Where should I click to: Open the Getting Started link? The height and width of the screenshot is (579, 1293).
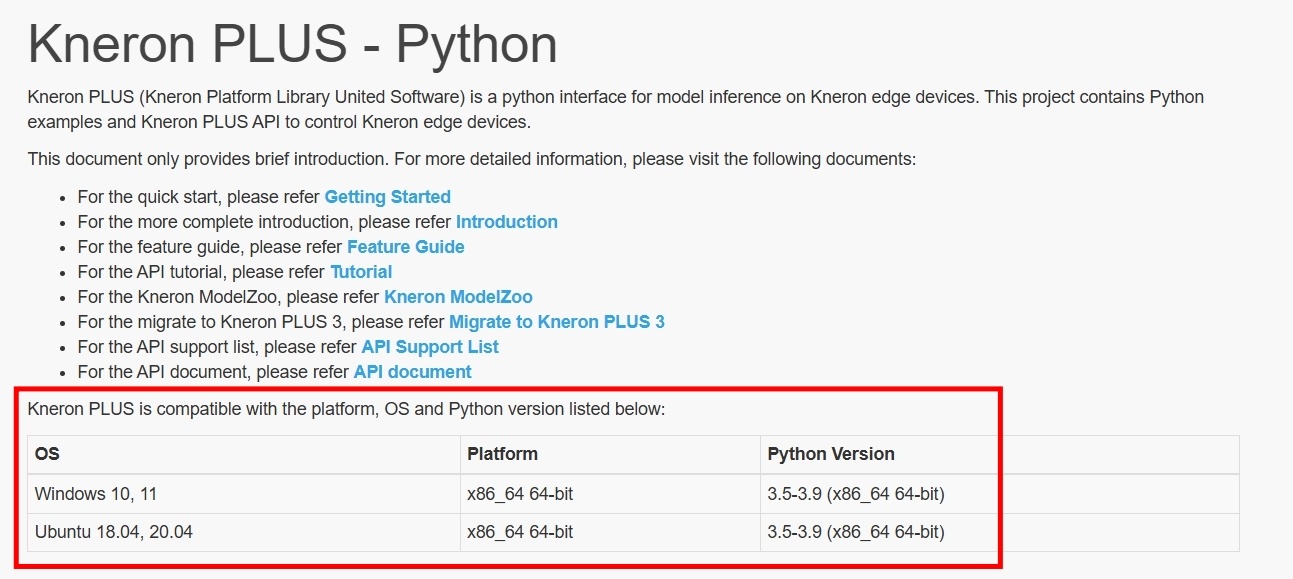click(387, 197)
